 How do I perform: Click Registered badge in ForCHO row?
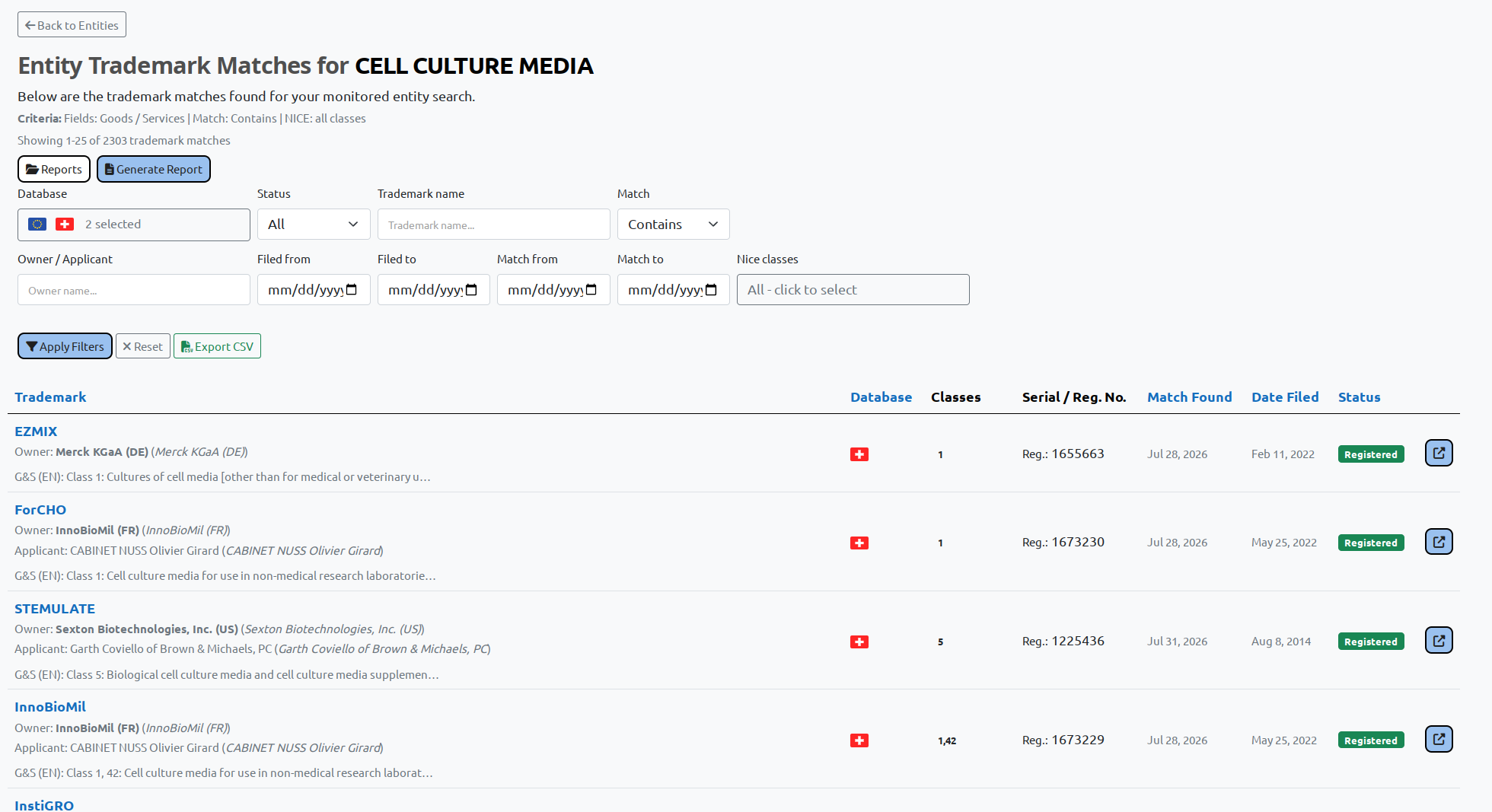pyautogui.click(x=1371, y=543)
